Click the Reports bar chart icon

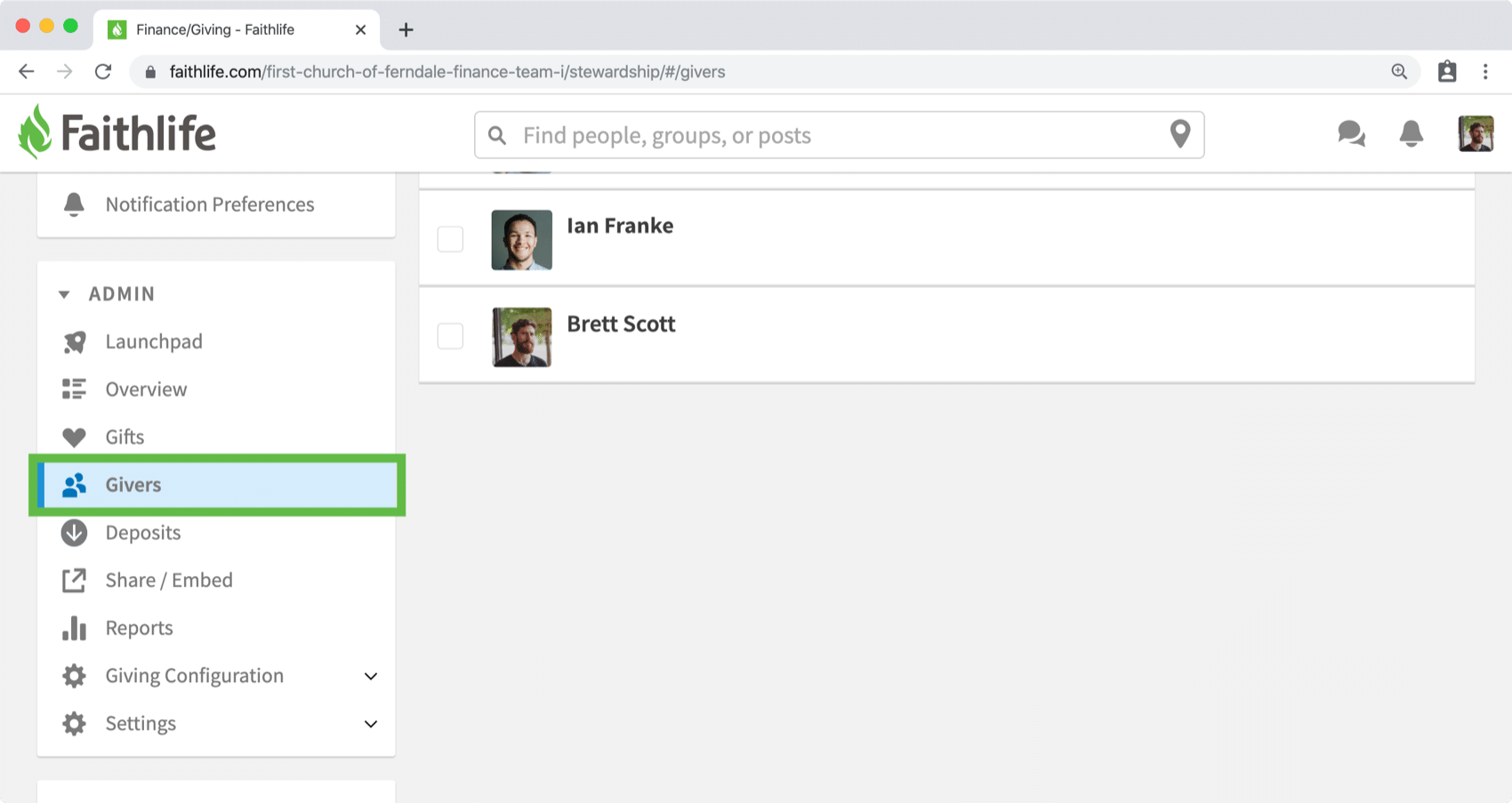click(74, 629)
